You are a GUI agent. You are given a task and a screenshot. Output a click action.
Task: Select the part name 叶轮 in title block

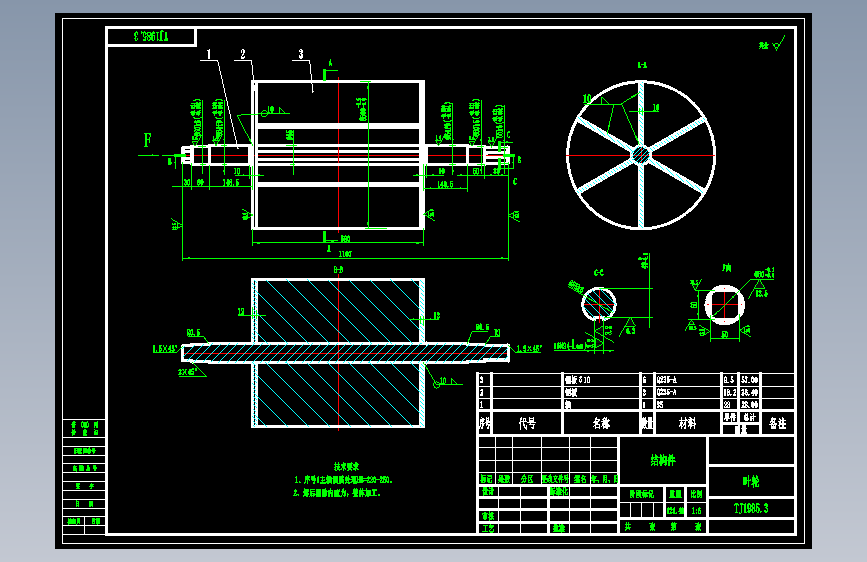click(x=751, y=481)
